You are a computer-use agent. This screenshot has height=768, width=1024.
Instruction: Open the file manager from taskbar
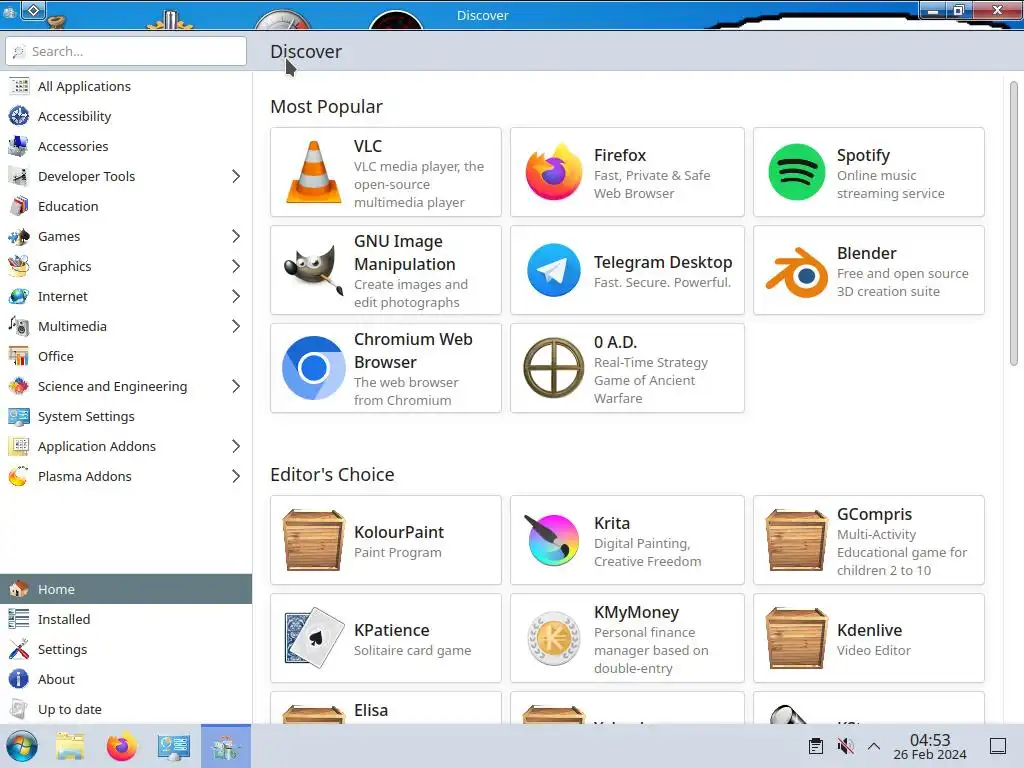70,746
